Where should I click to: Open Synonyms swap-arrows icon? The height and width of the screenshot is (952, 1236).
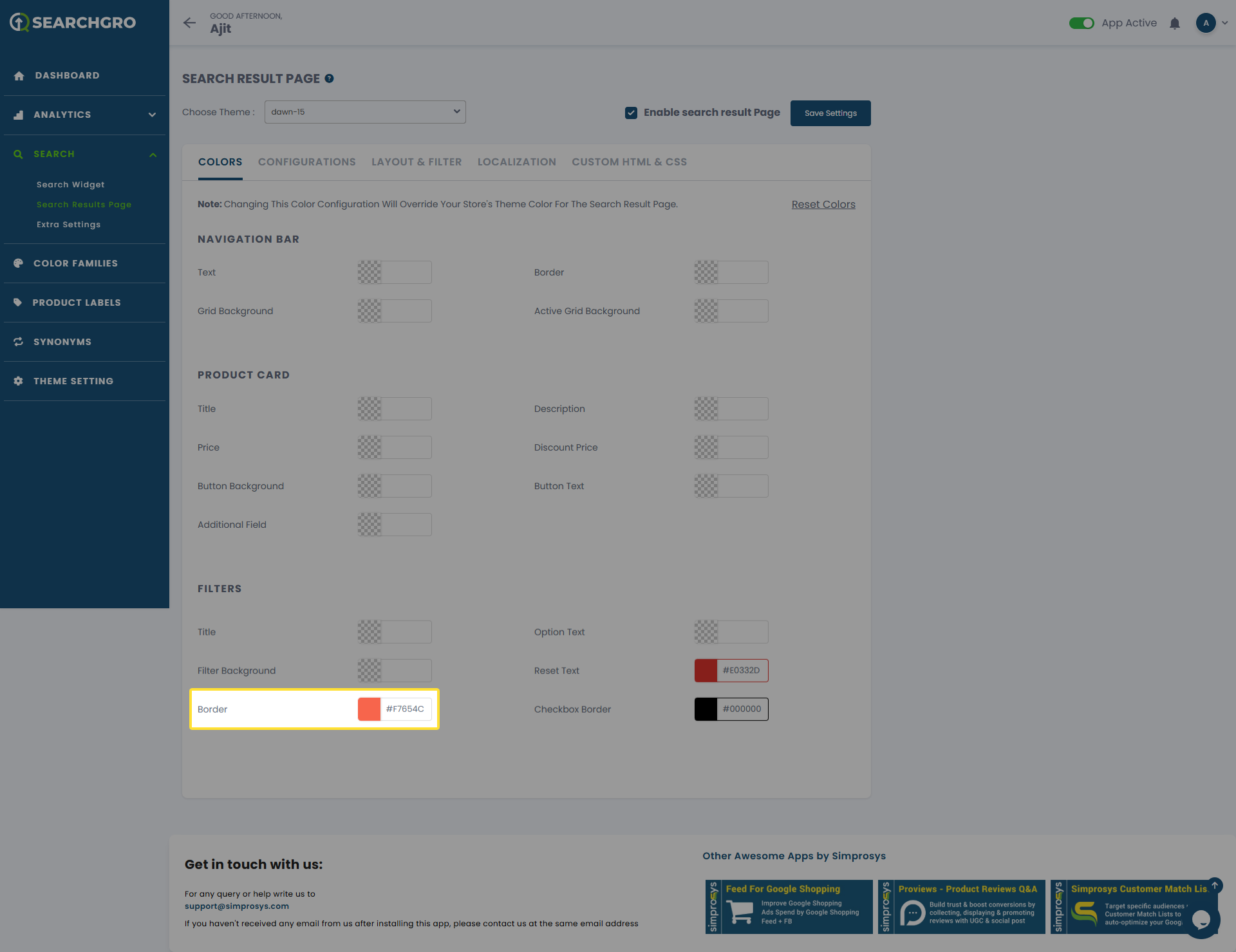pyautogui.click(x=19, y=342)
